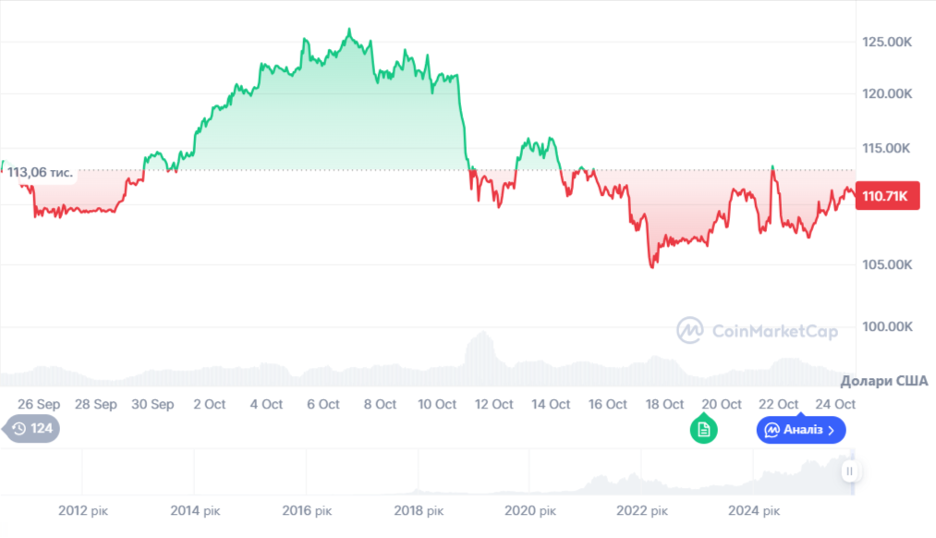Click the 26 Sep date on the axis
This screenshot has height=538, width=936.
click(x=39, y=404)
